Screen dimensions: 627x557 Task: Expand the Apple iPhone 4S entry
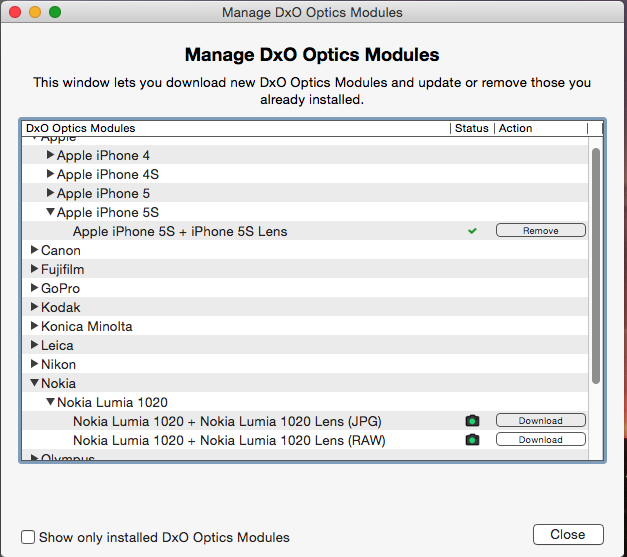coord(50,174)
